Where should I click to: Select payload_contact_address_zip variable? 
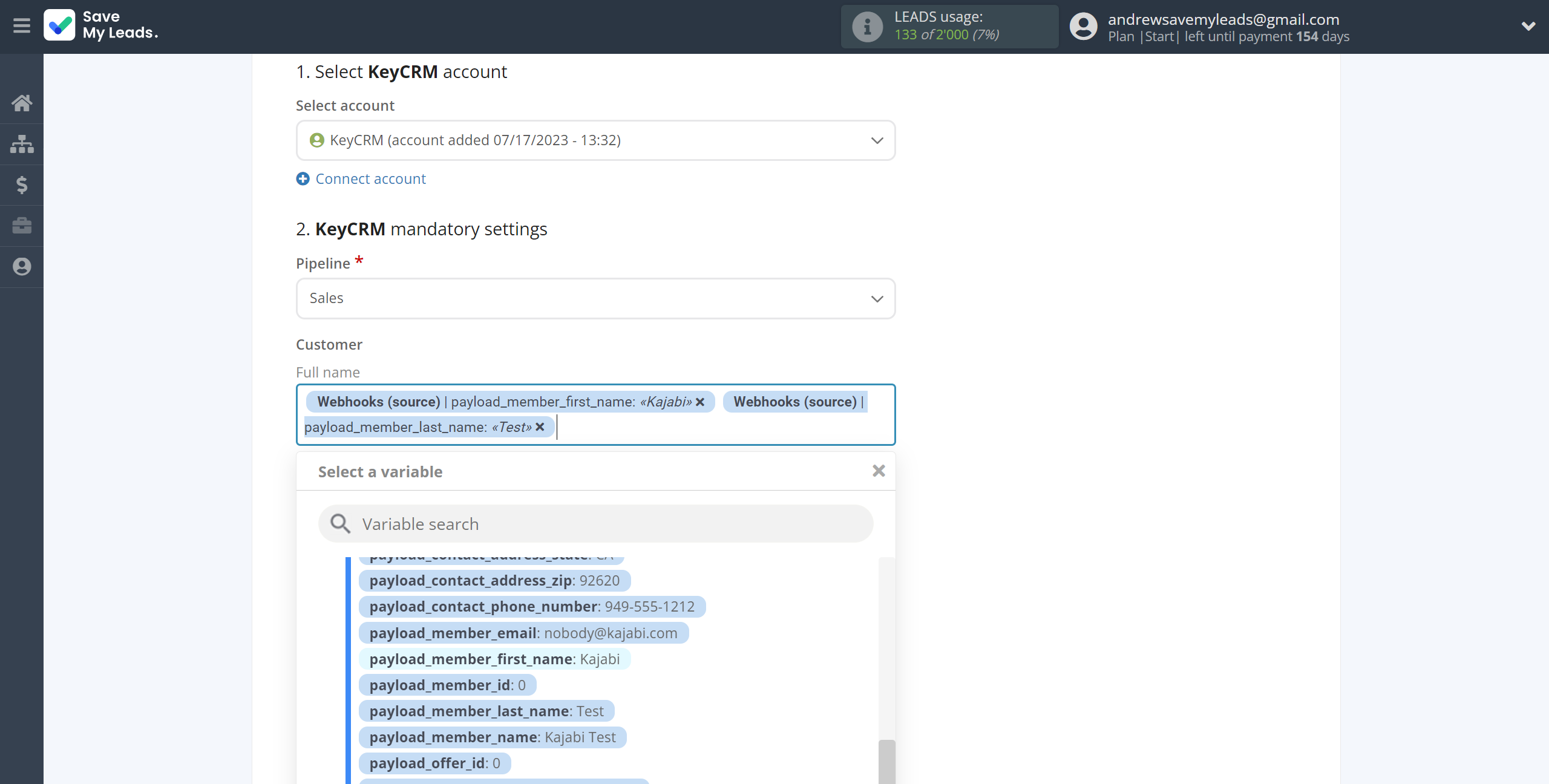(x=494, y=581)
